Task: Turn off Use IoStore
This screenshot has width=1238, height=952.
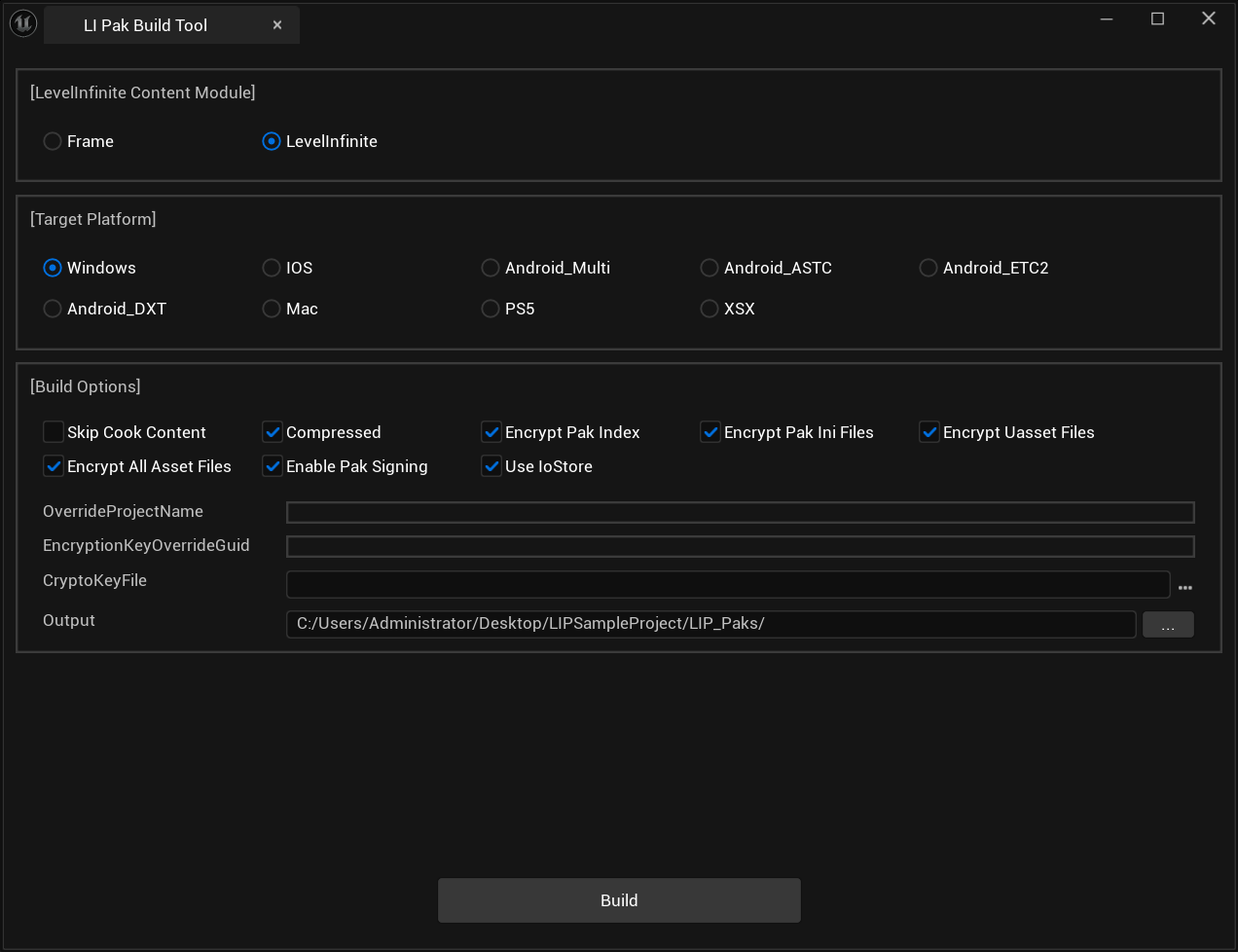Action: (x=492, y=467)
